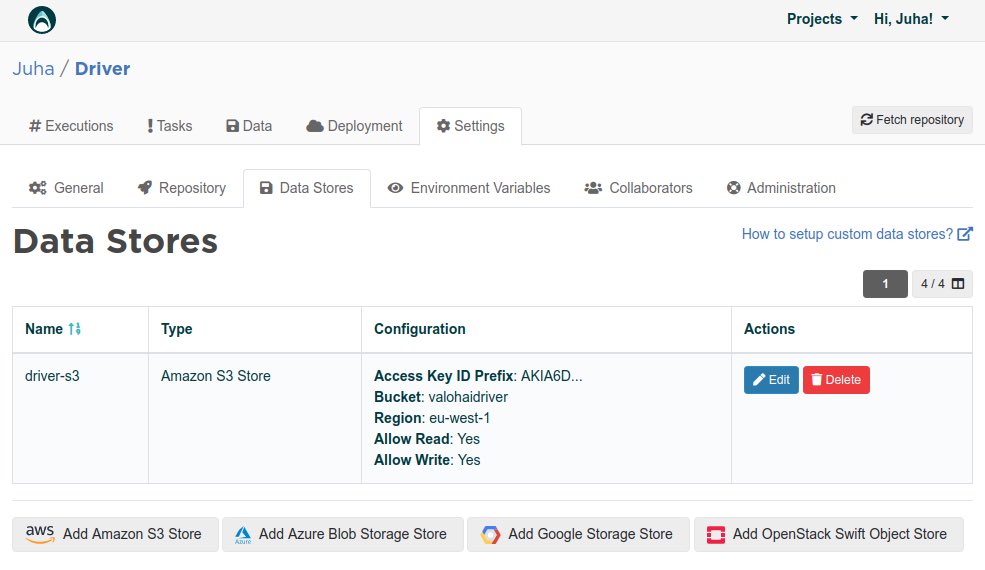Select the Settings tab

point(471,126)
